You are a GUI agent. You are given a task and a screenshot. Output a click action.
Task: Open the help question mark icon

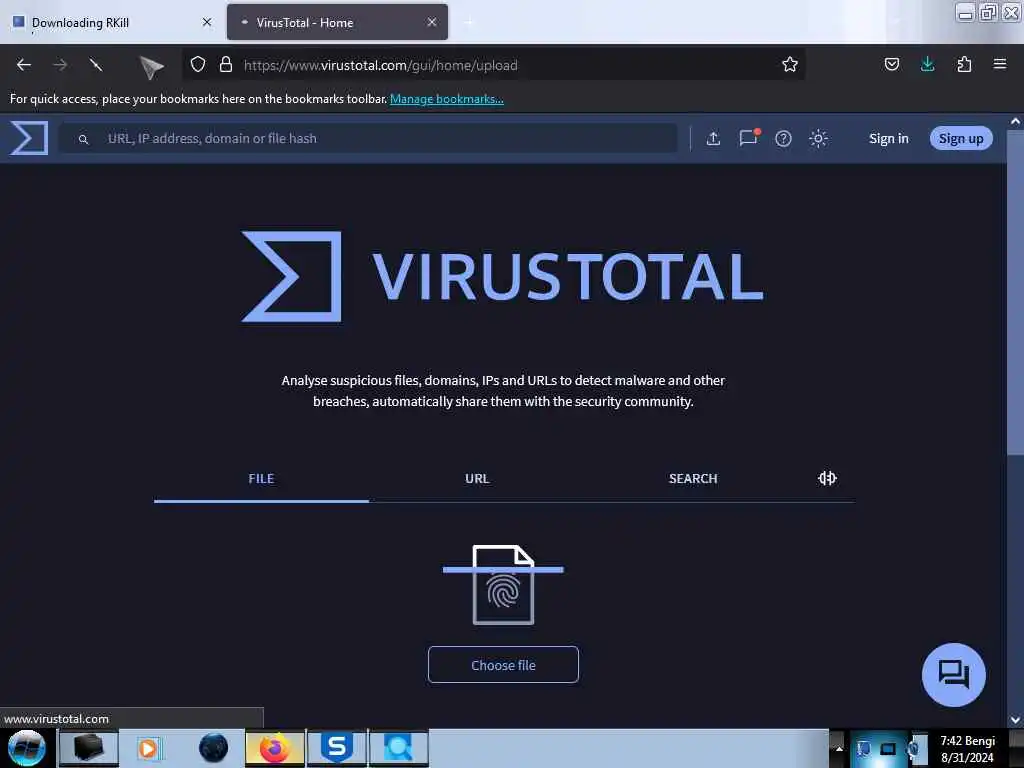(x=783, y=138)
